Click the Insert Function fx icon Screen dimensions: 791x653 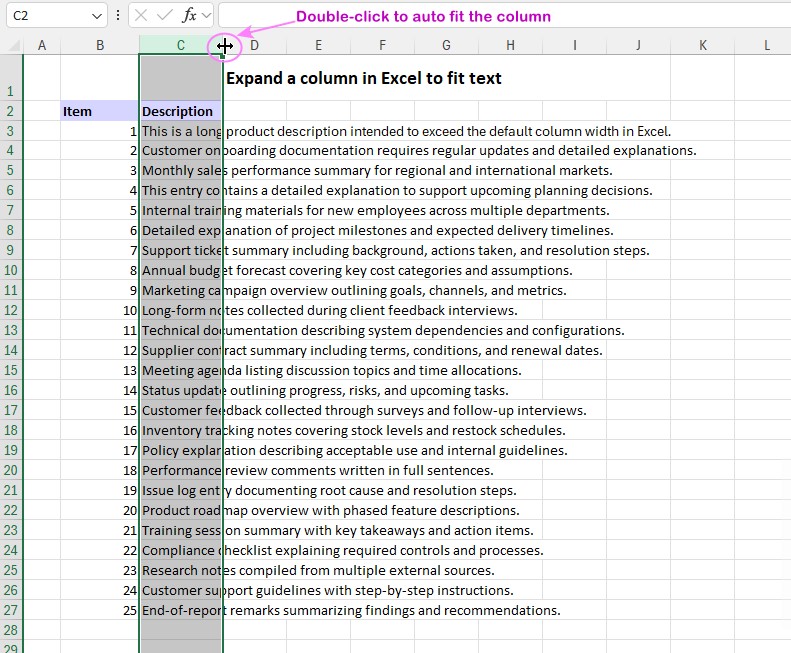[189, 16]
